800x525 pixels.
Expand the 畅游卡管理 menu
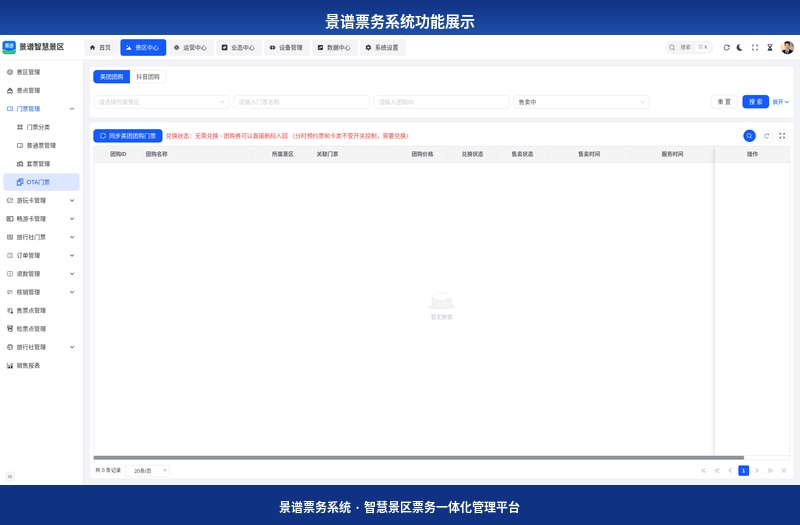[41, 219]
